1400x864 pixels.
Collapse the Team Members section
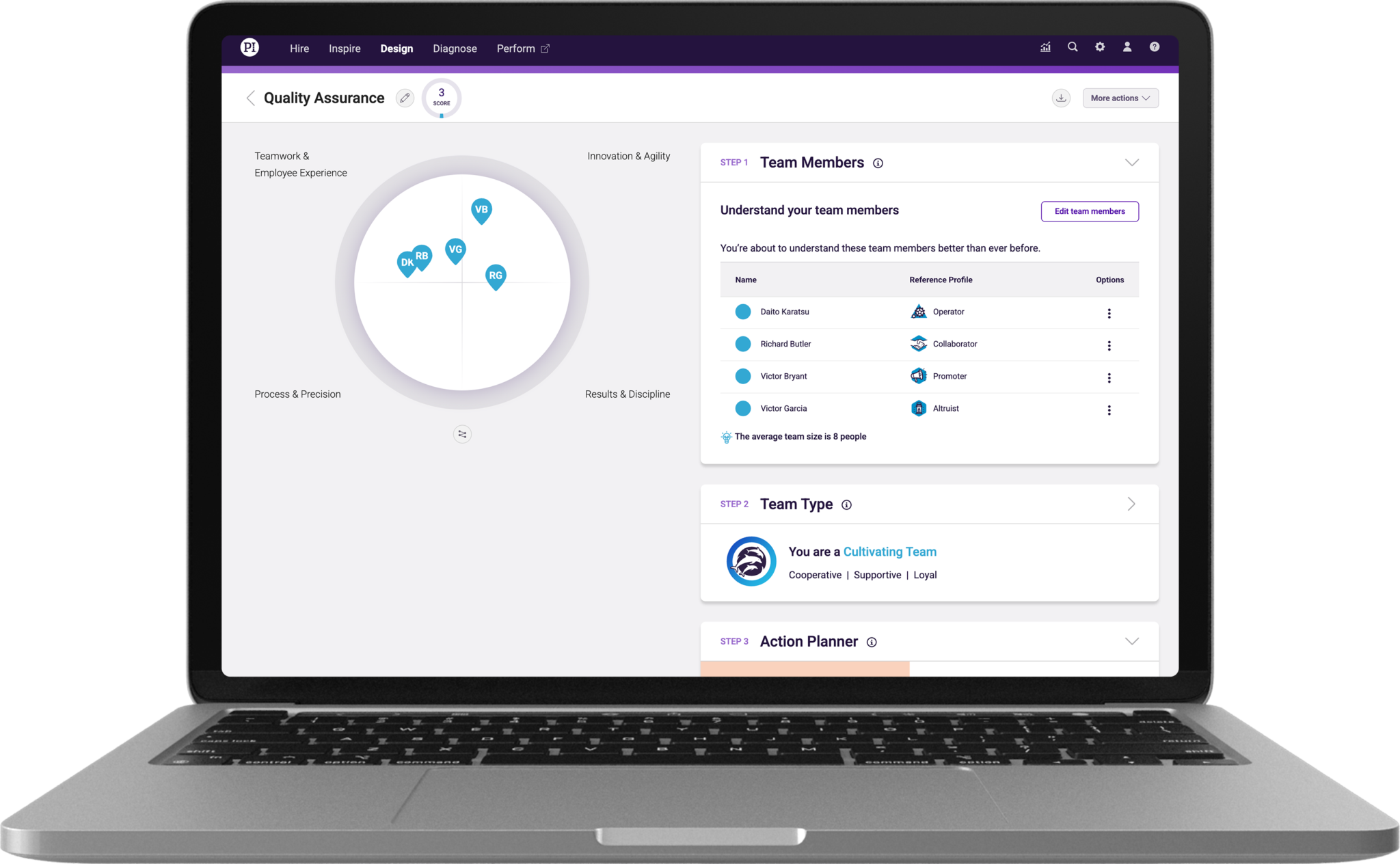1132,163
